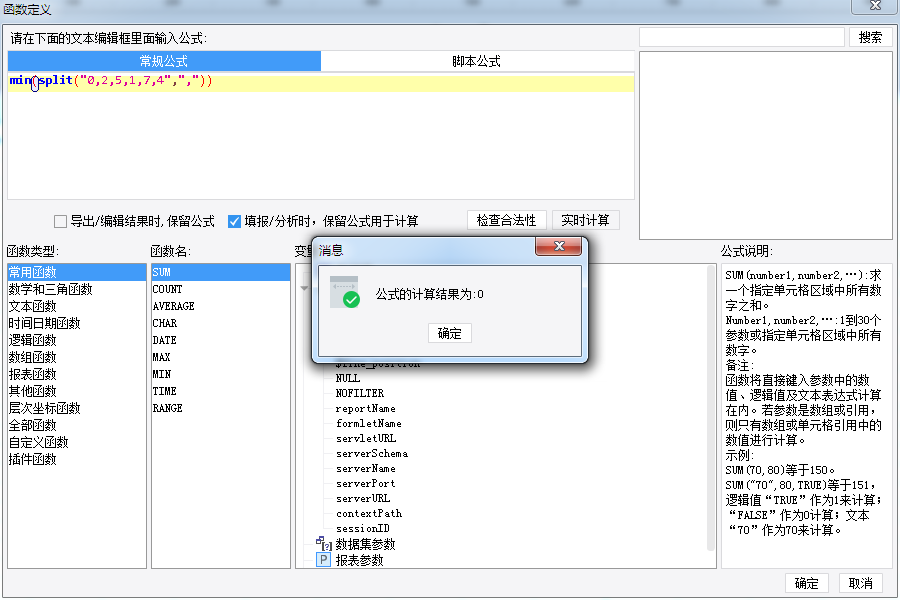Viewport: 900px width, 600px height.
Task: Click the formula text line min(split(...))
Action: coord(111,80)
